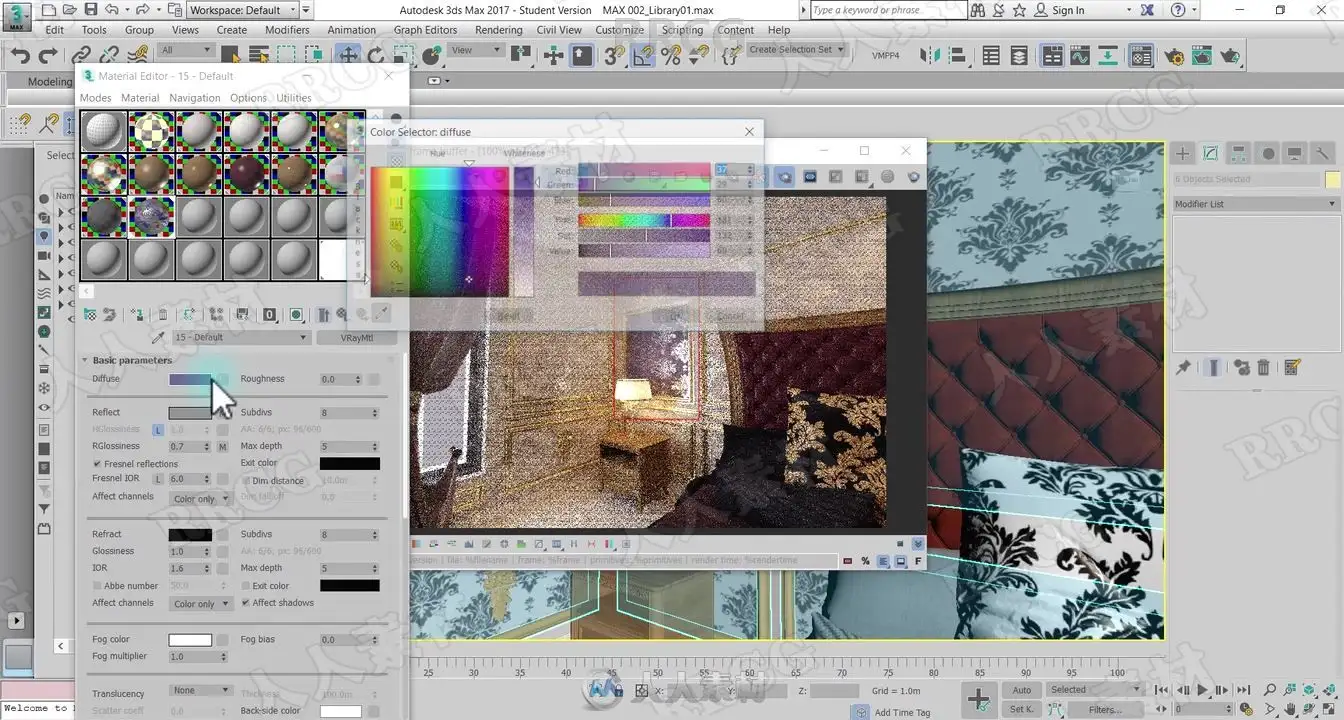
Task: Open Utilities menu in Material Editor
Action: coord(294,98)
